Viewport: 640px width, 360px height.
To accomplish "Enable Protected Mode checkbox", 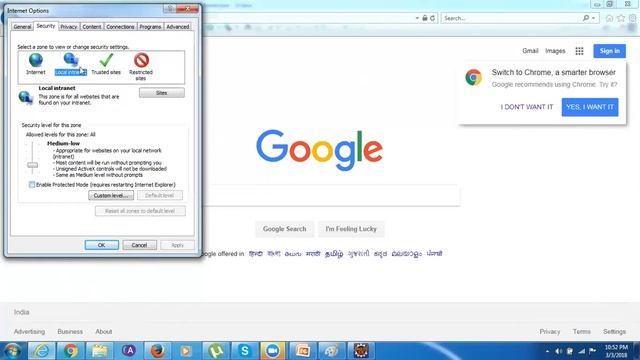I will (32, 184).
